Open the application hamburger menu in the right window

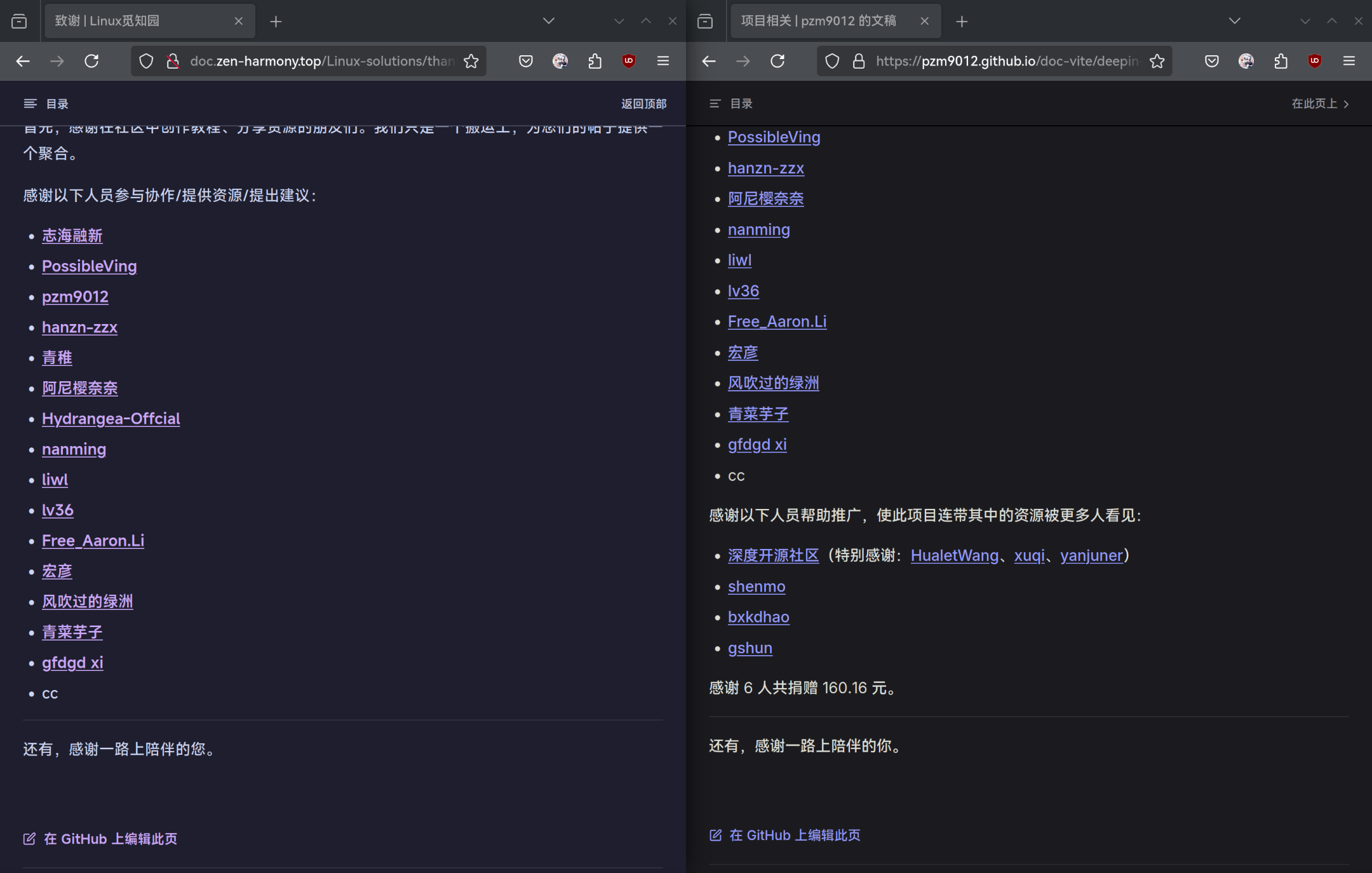point(1348,61)
